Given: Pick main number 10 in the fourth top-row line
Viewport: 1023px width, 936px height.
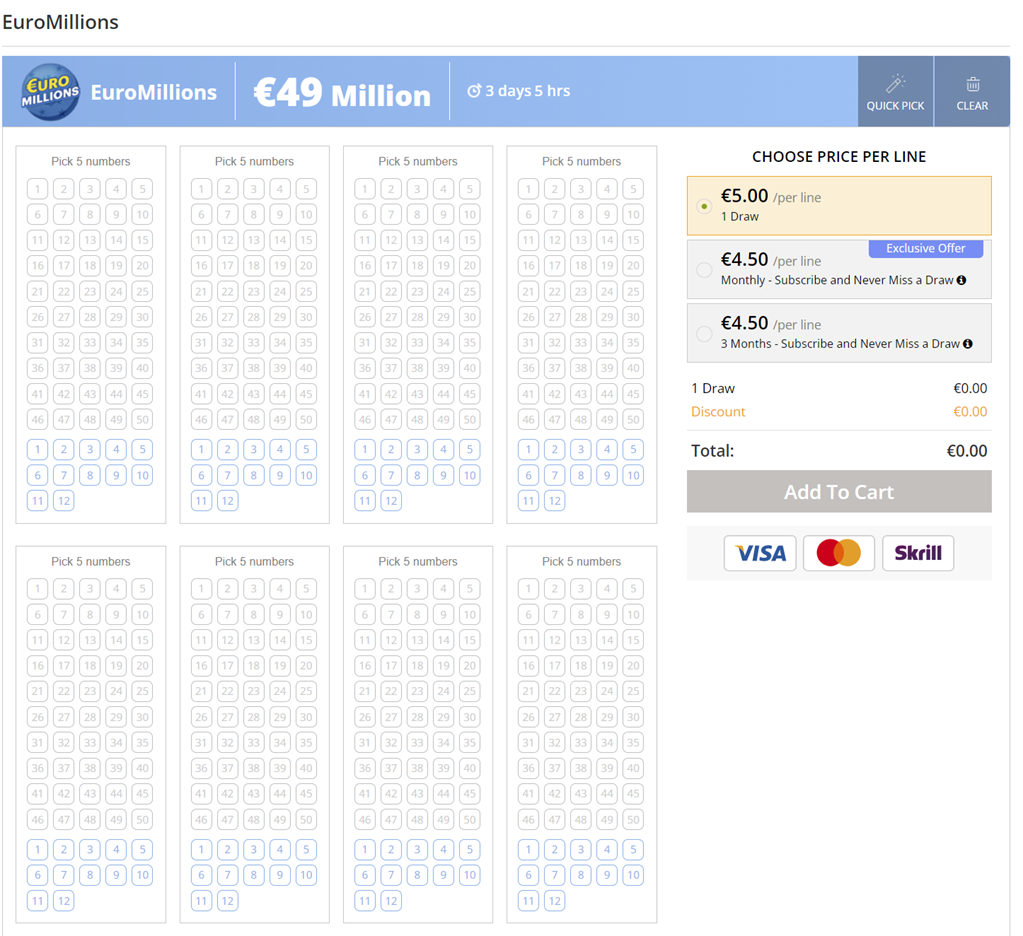Looking at the screenshot, I should coord(633,215).
